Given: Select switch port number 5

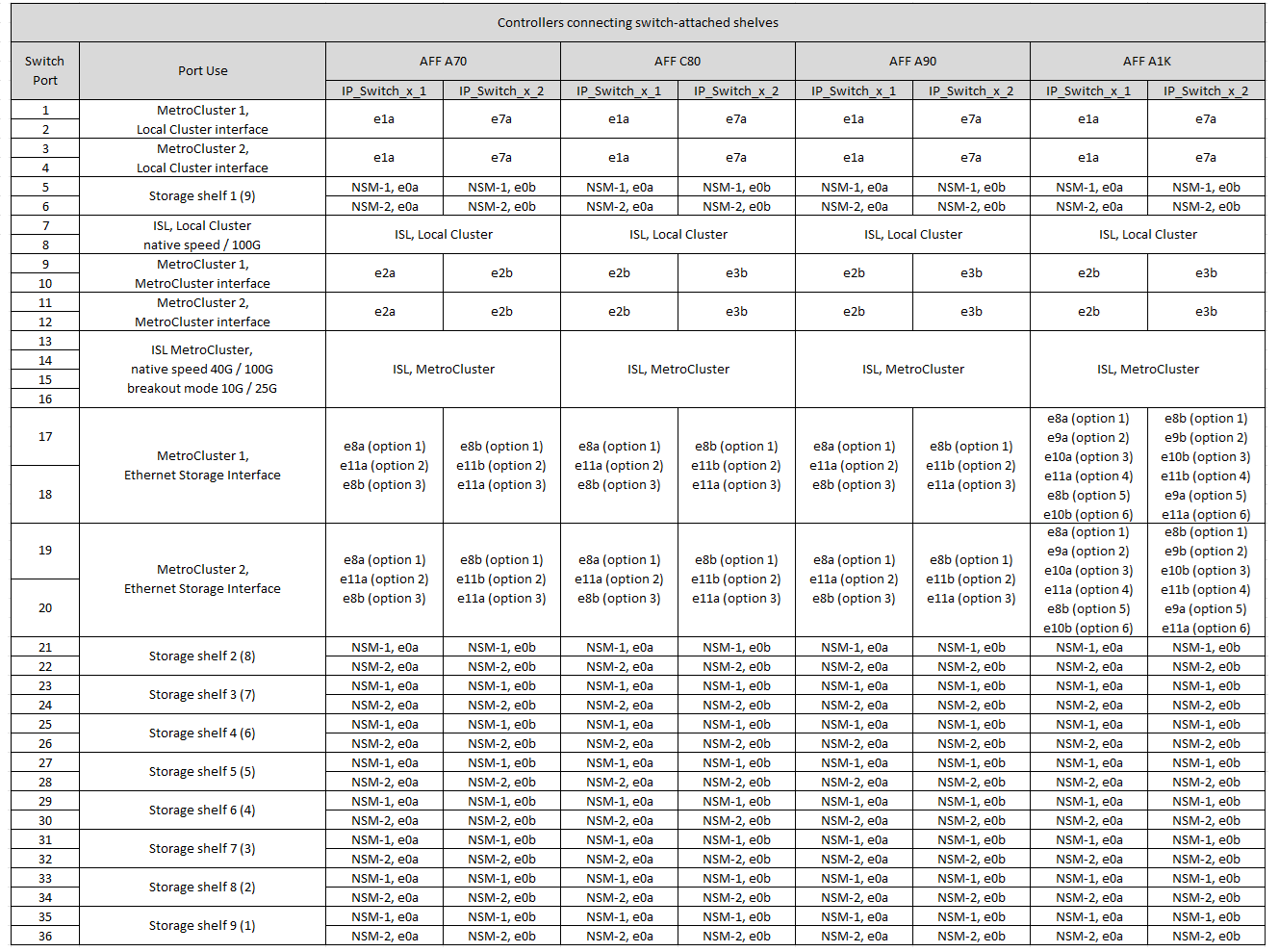Looking at the screenshot, I should coord(45,187).
